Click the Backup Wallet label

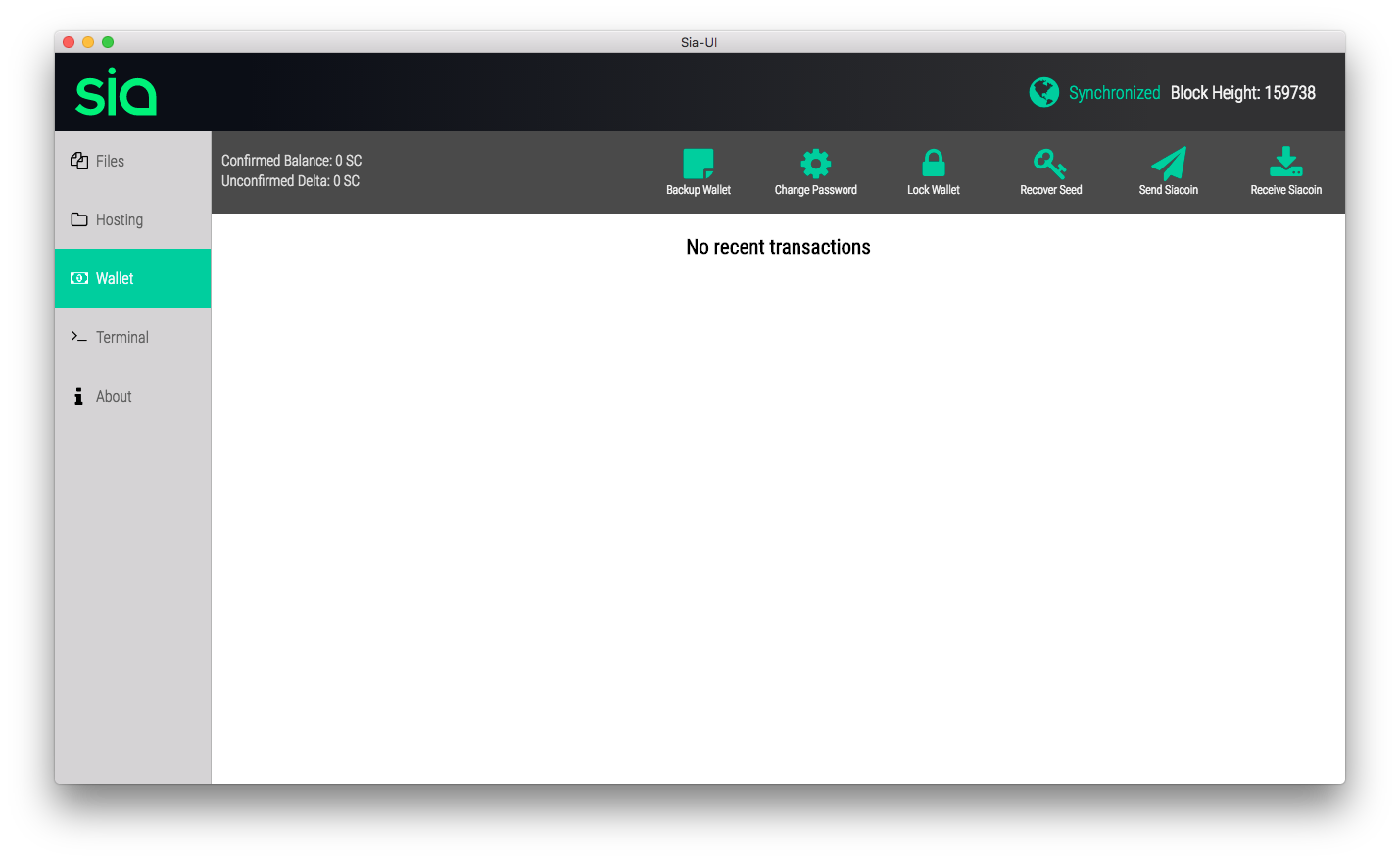pyautogui.click(x=699, y=190)
